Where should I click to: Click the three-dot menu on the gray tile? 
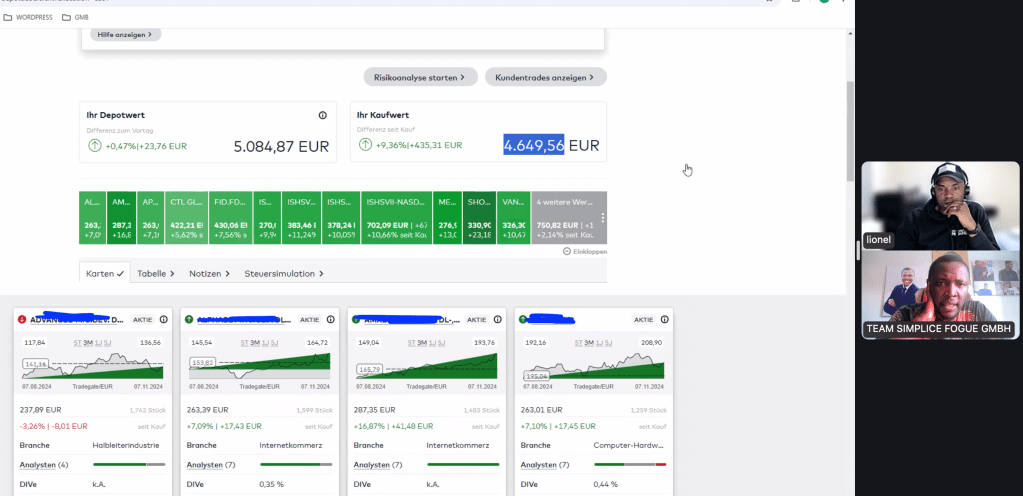[602, 217]
